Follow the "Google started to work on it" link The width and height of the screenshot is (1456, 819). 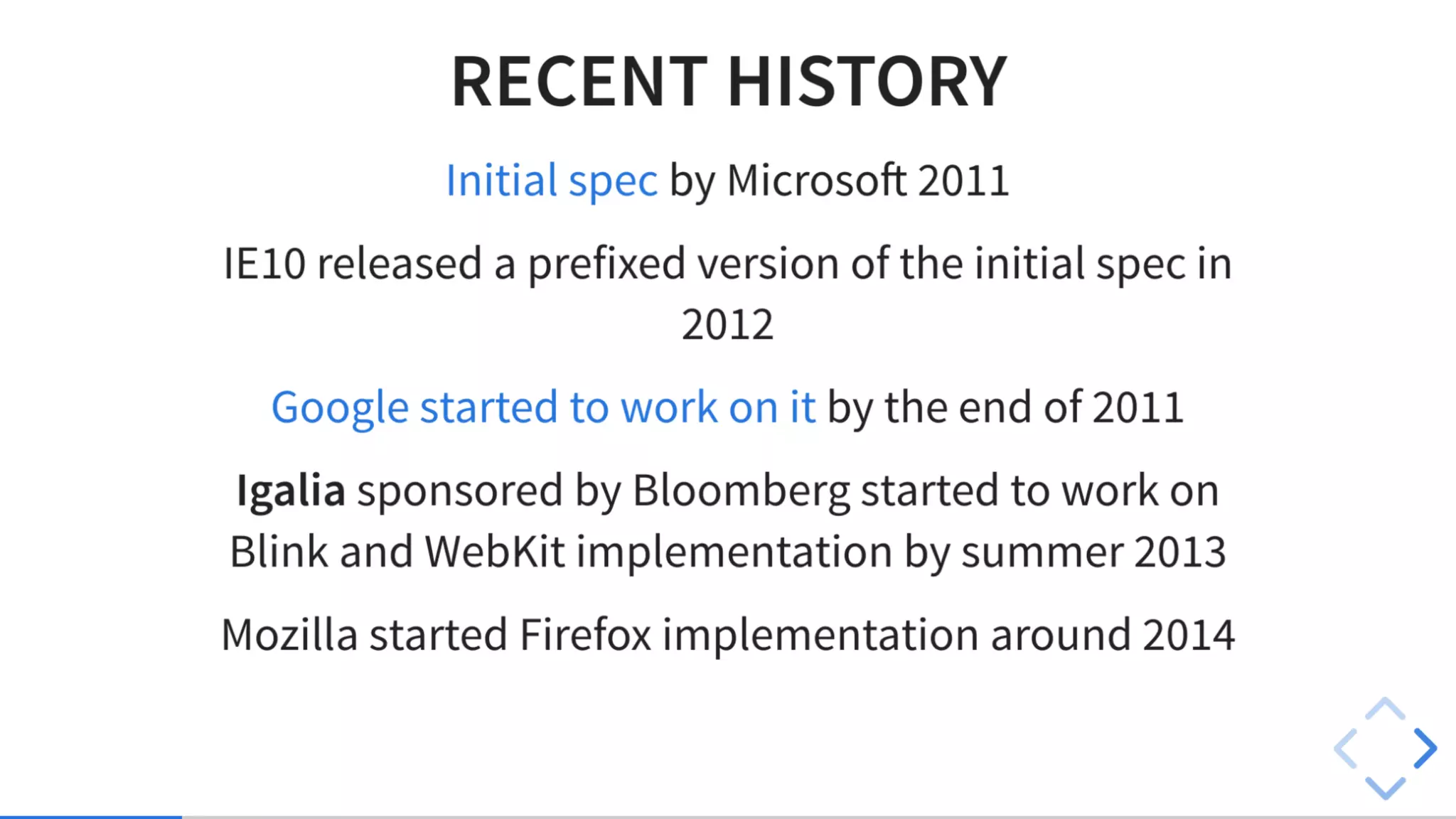pyautogui.click(x=543, y=407)
